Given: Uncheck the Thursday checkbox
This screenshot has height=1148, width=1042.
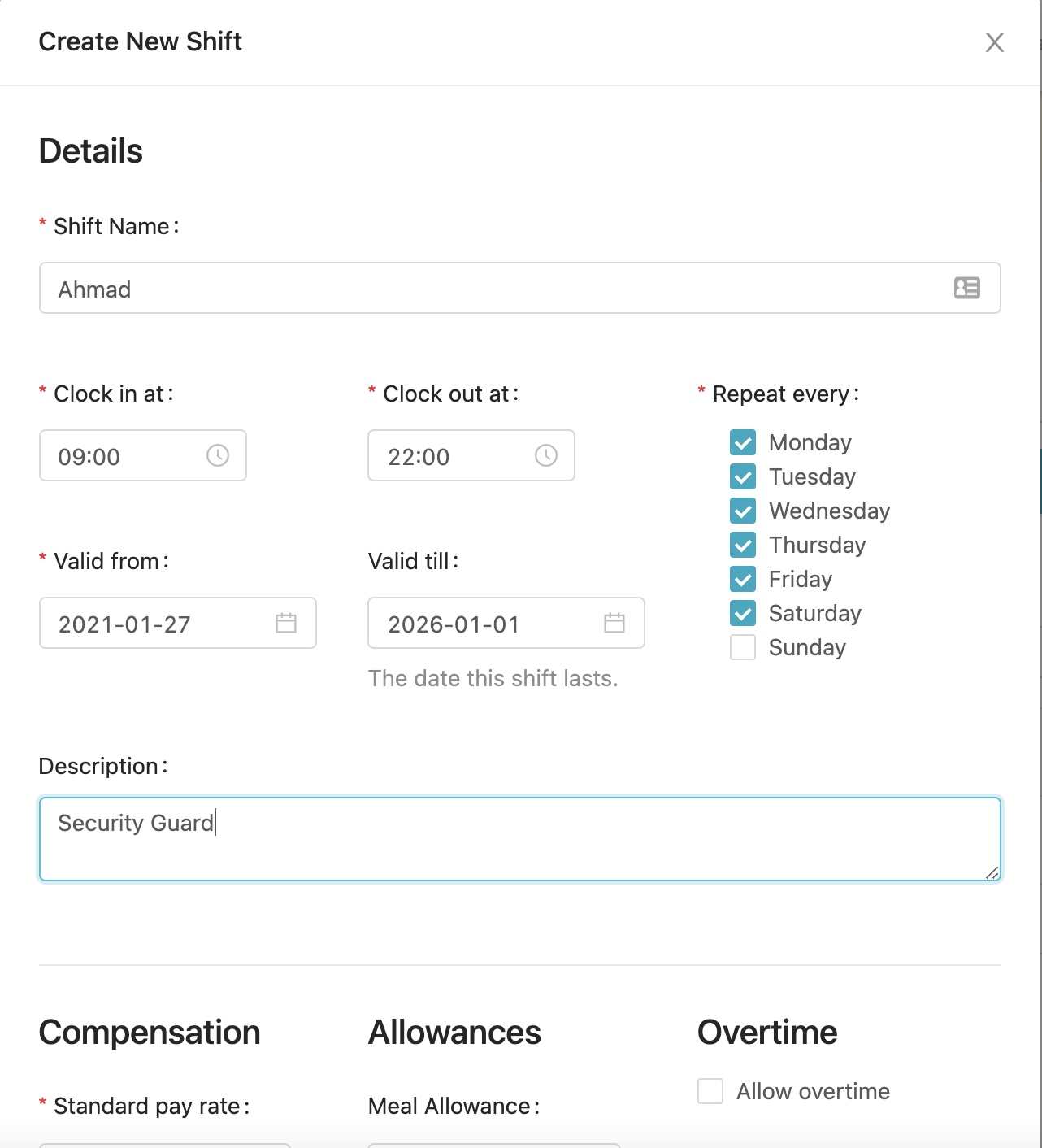Looking at the screenshot, I should pyautogui.click(x=743, y=545).
